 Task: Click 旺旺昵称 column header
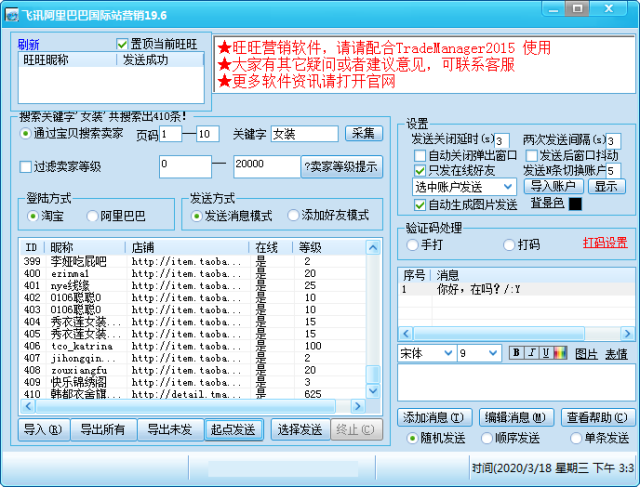tap(67, 60)
